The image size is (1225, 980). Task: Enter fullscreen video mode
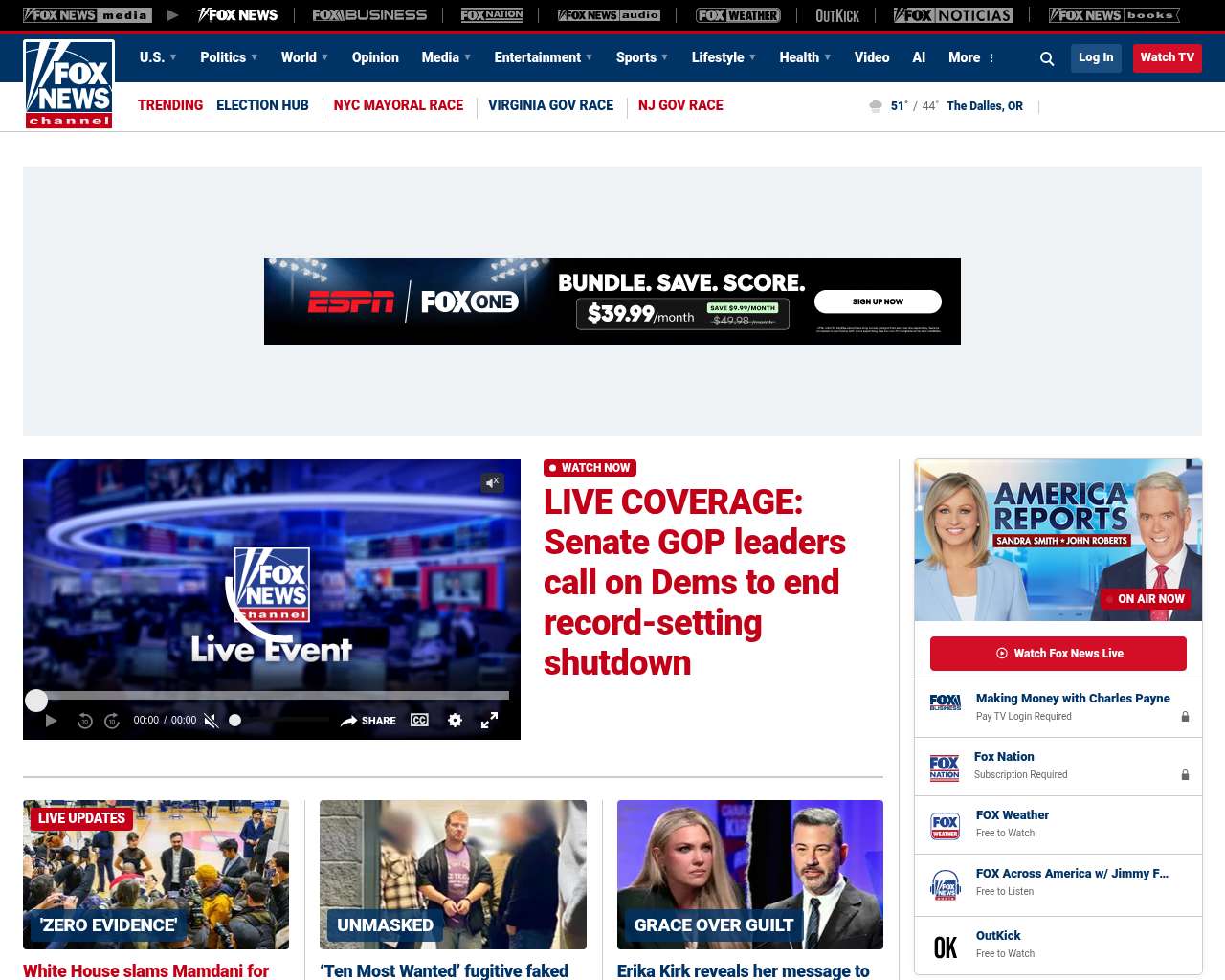point(489,721)
